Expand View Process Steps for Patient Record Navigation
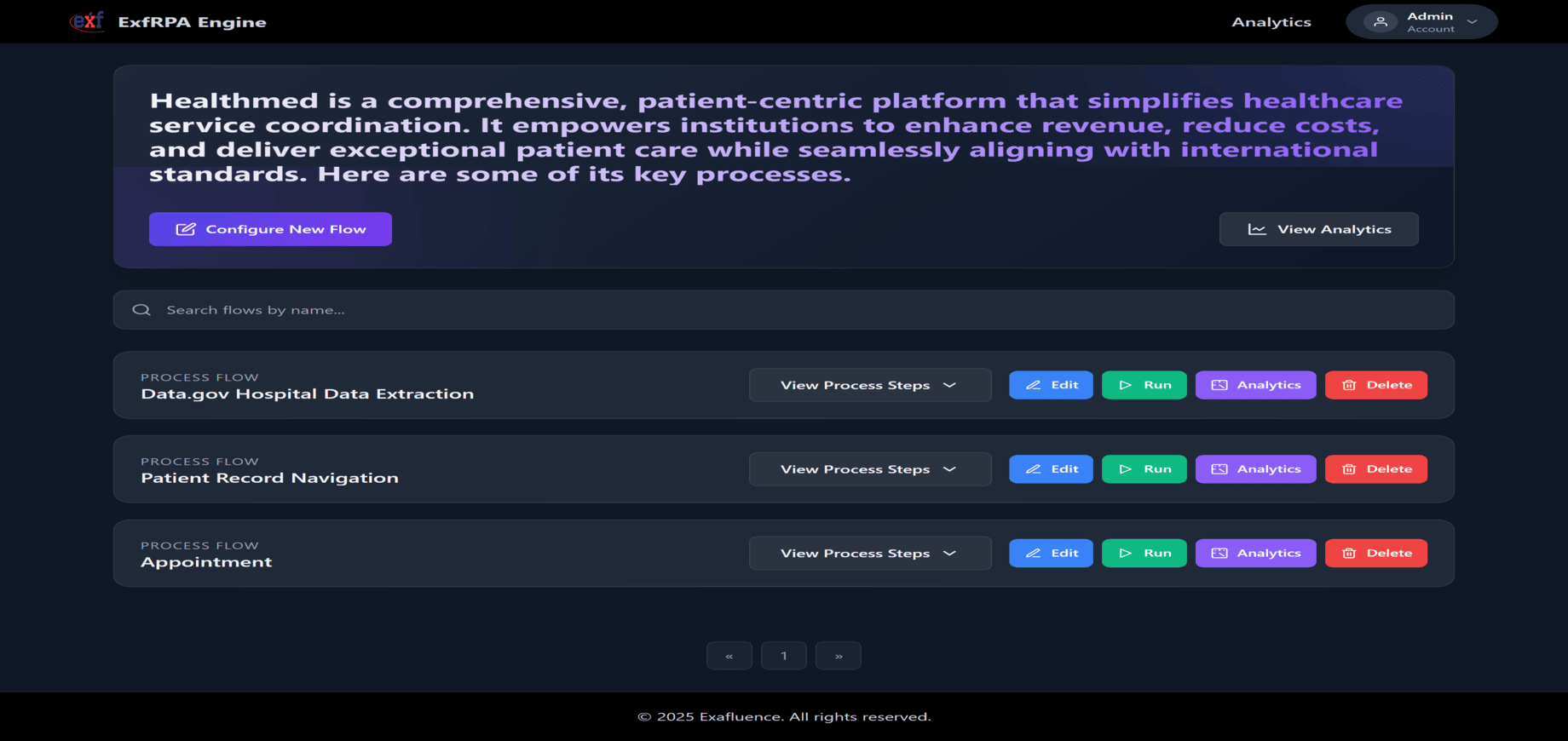The width and height of the screenshot is (1568, 741). pos(870,469)
